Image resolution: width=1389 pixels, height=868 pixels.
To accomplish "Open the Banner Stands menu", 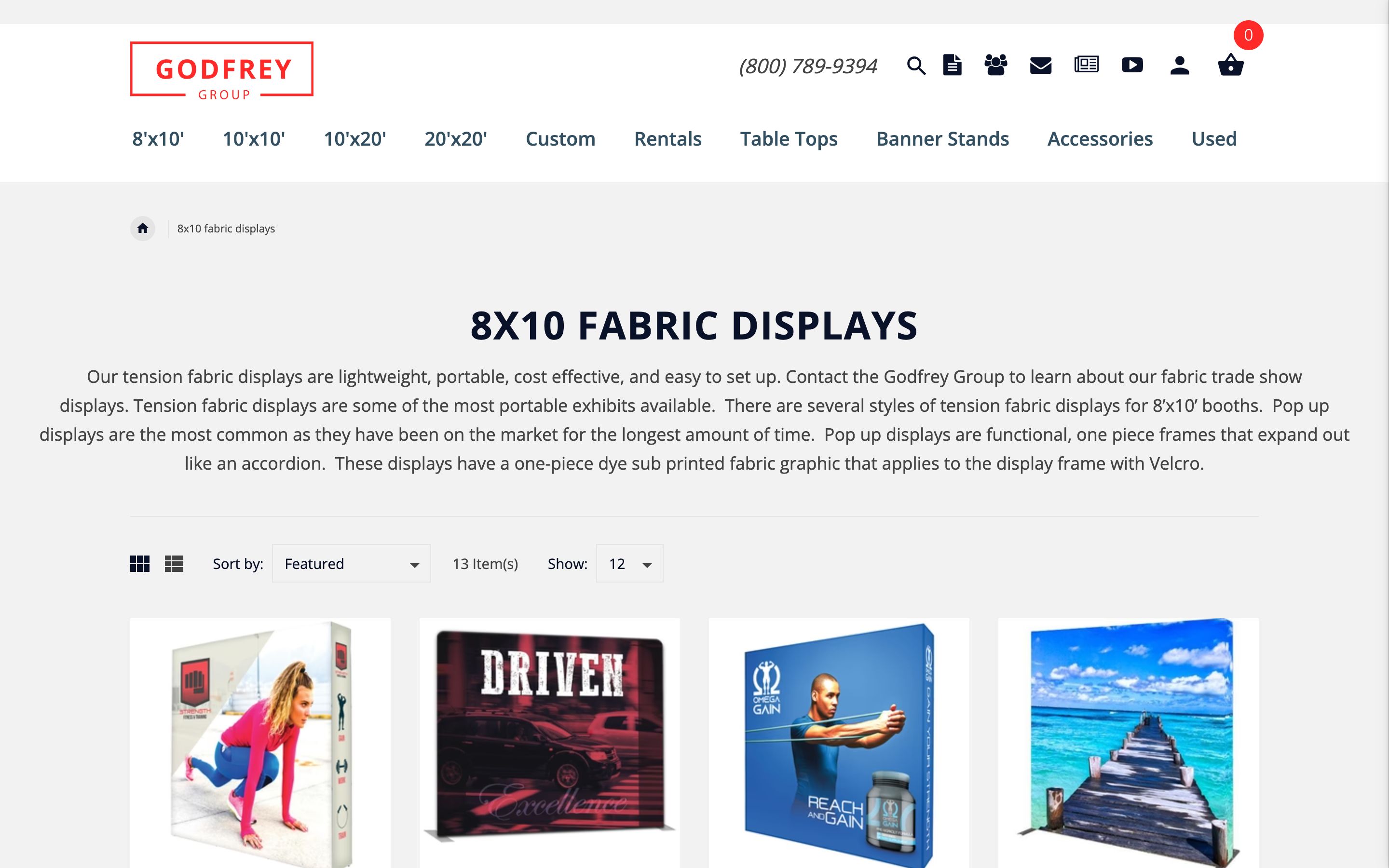I will click(942, 139).
